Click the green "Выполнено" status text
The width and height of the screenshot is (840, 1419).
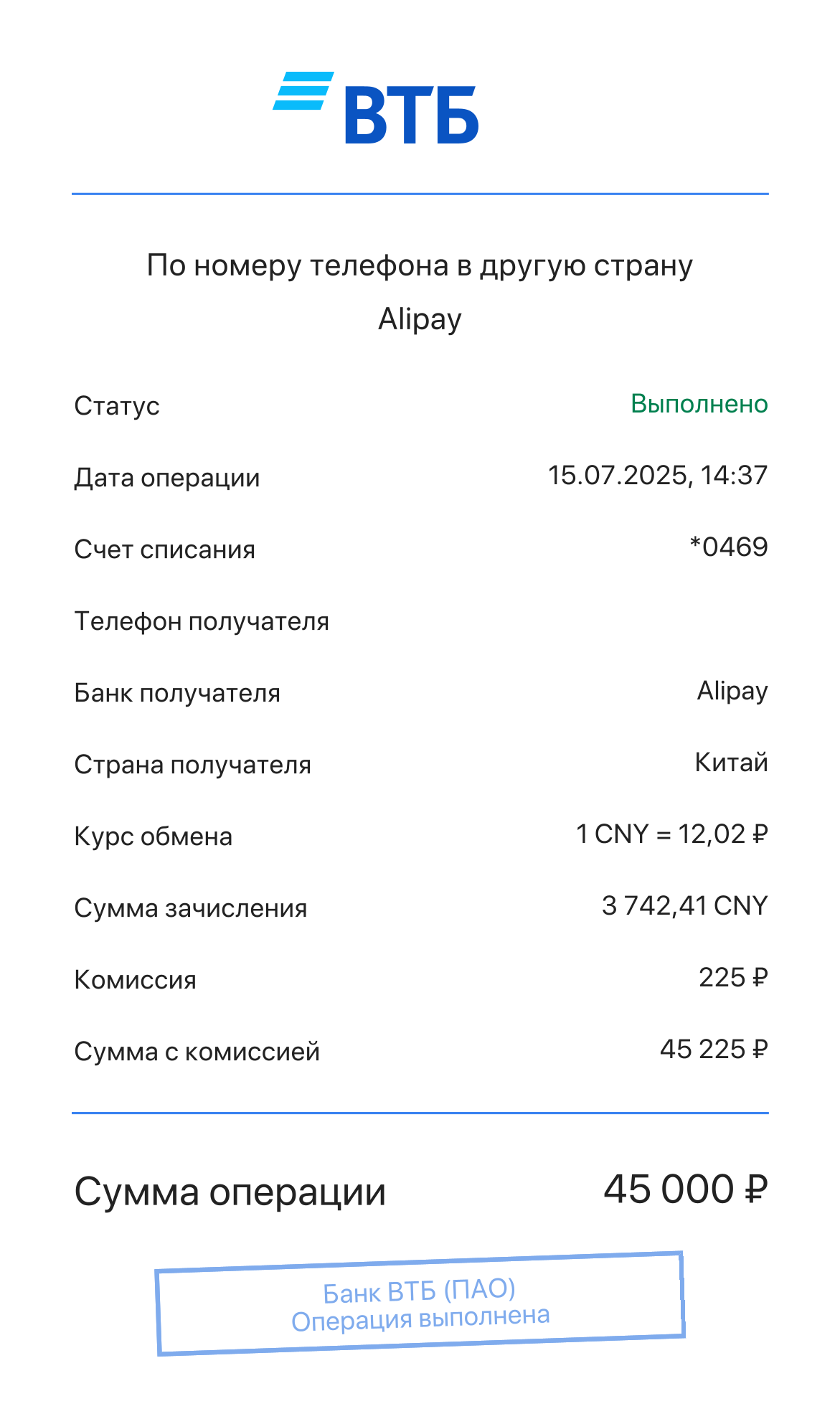(x=699, y=404)
